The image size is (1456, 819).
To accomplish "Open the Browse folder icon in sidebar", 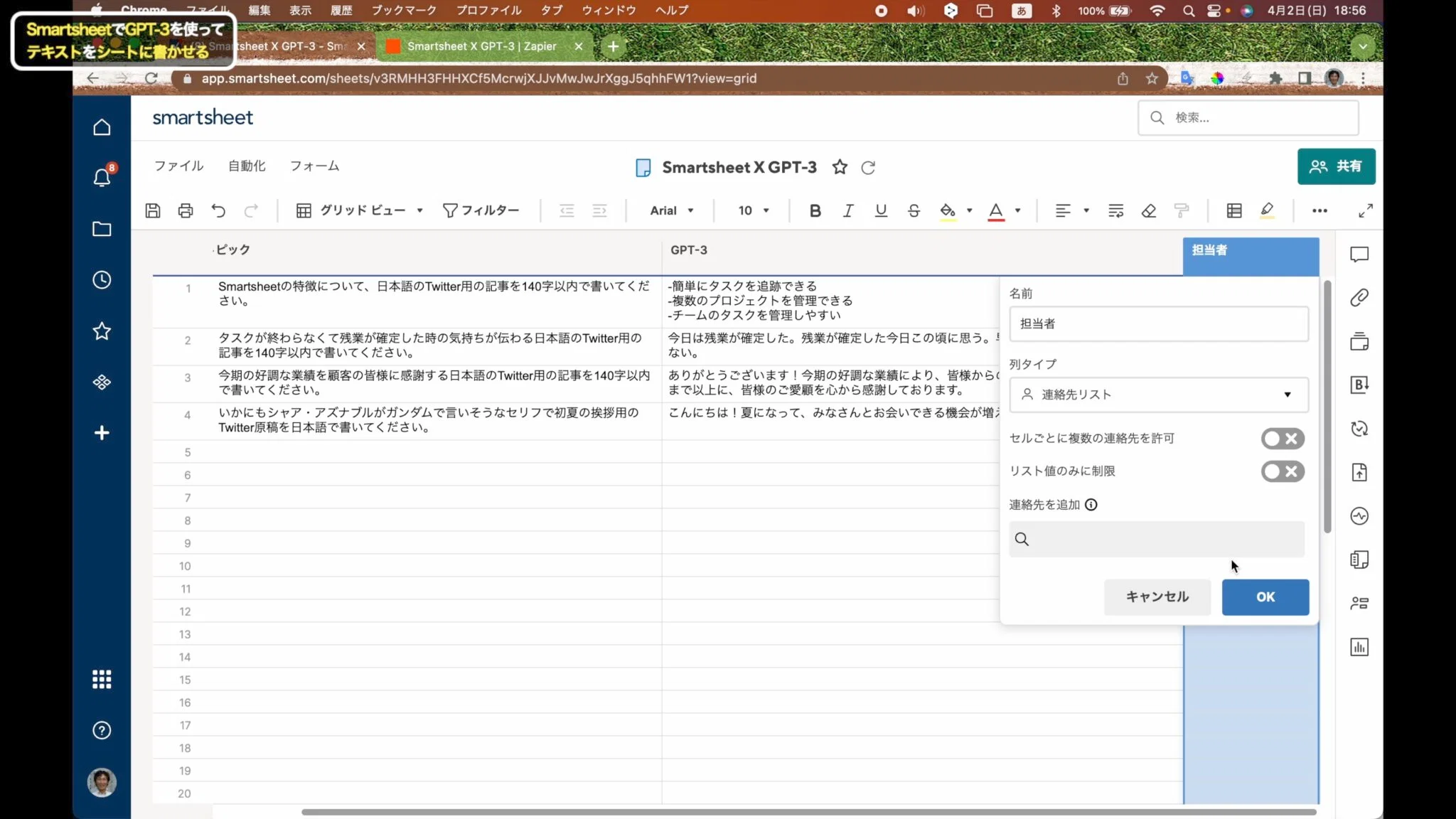I will click(102, 229).
